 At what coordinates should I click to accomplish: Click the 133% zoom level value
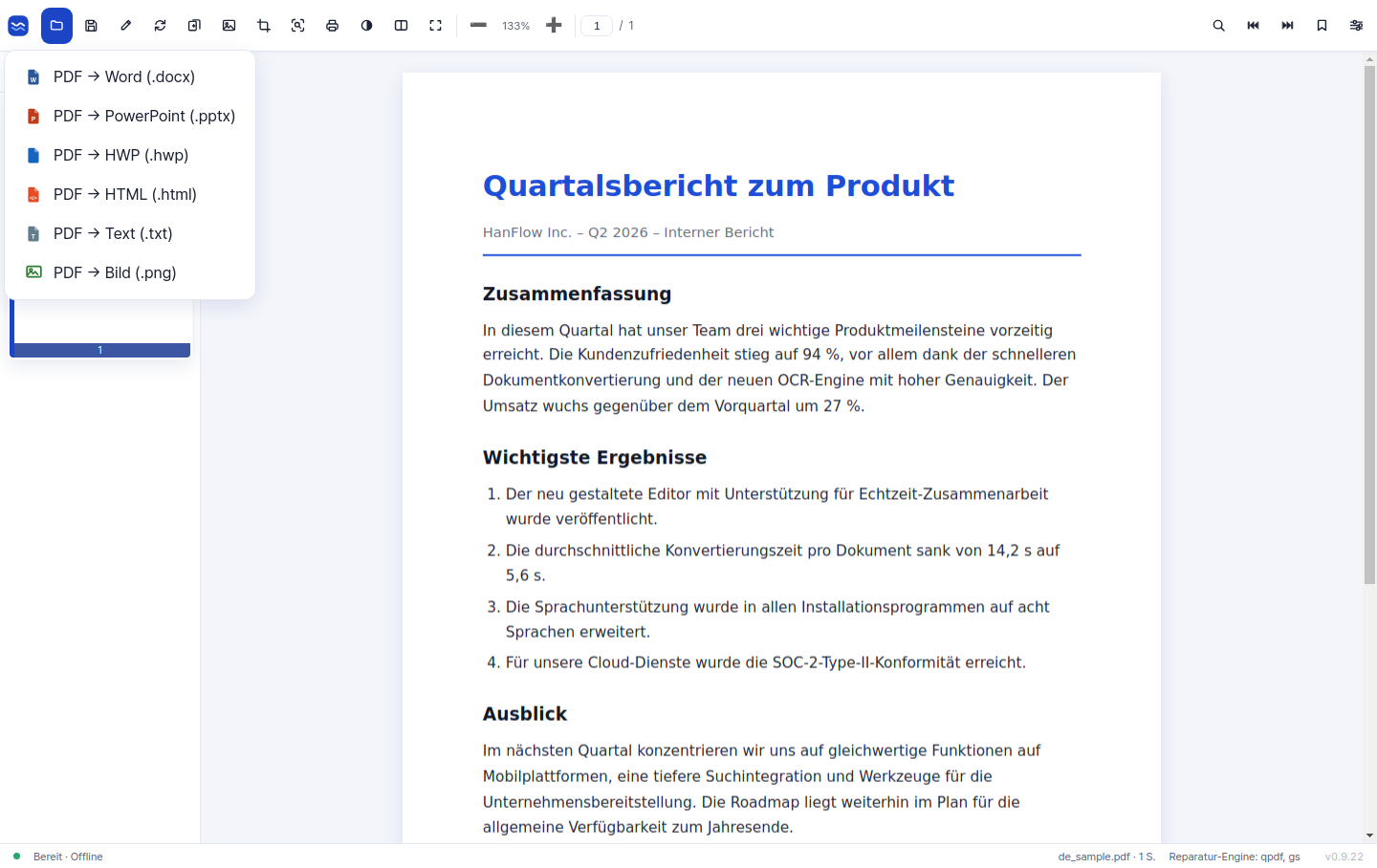515,26
